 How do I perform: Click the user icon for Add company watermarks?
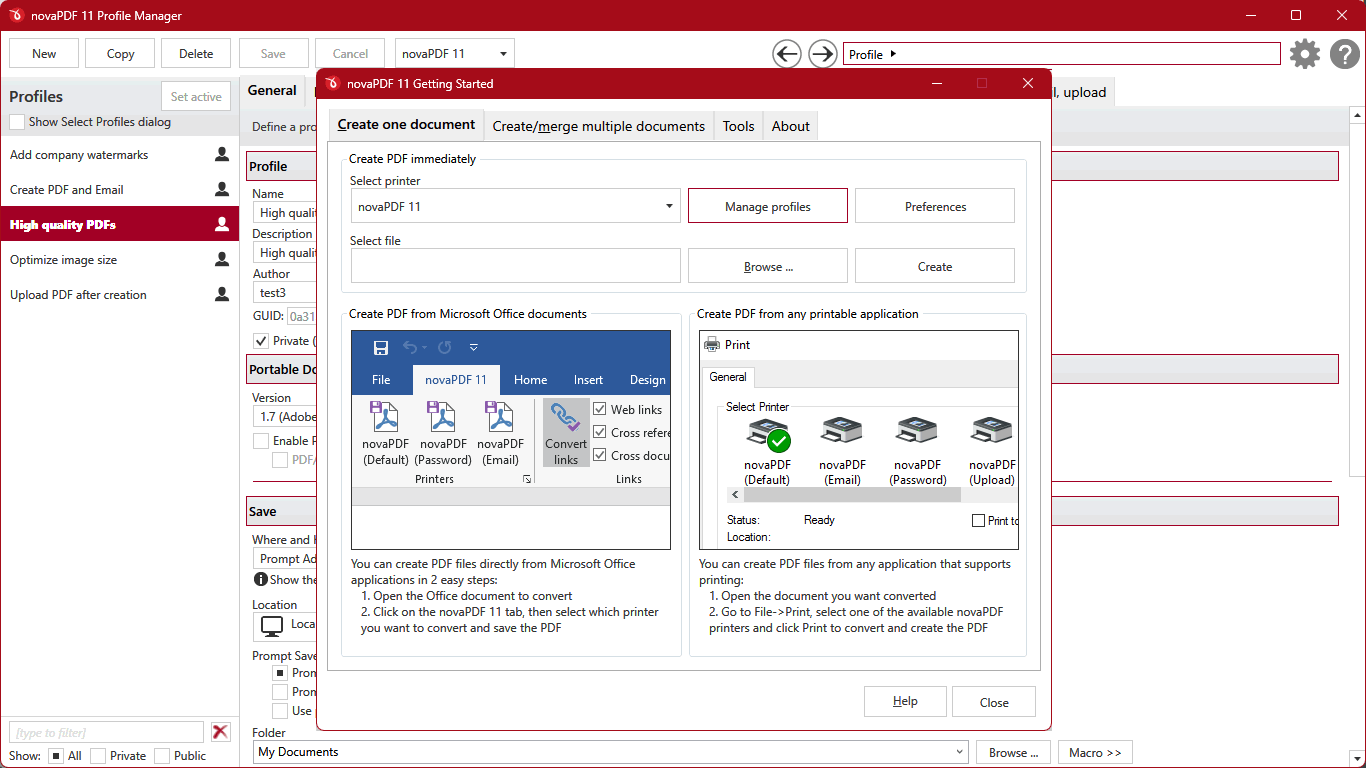coord(222,155)
